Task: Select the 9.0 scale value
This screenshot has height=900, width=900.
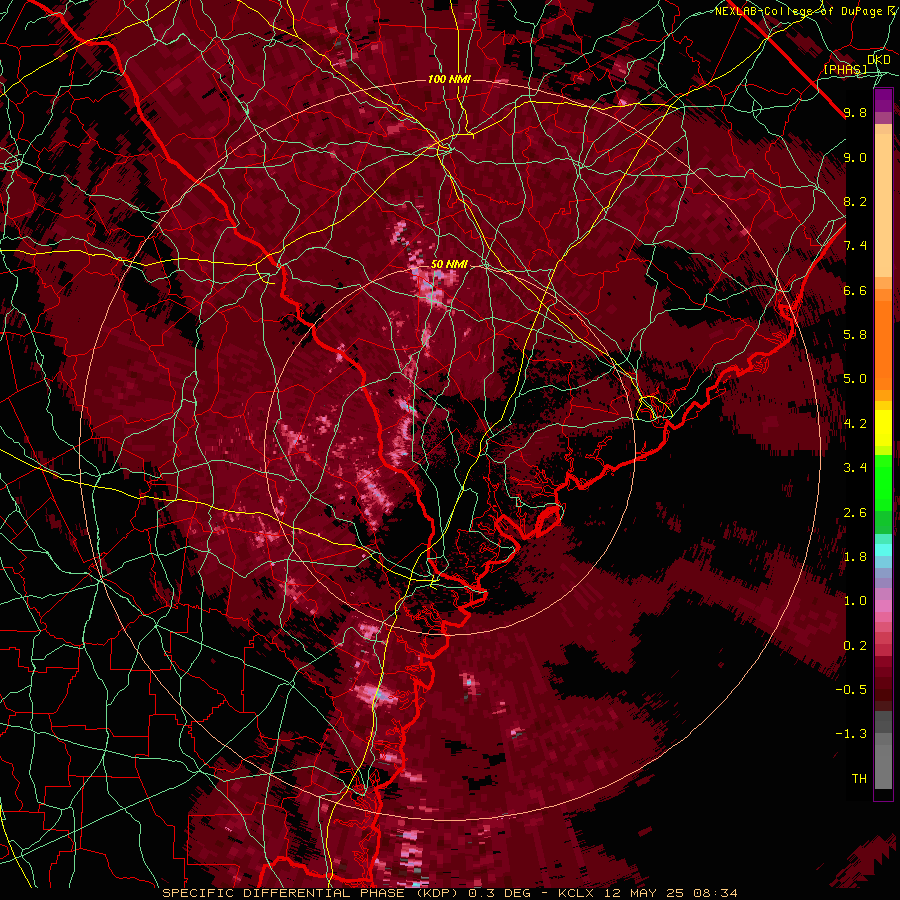Action: [x=855, y=157]
